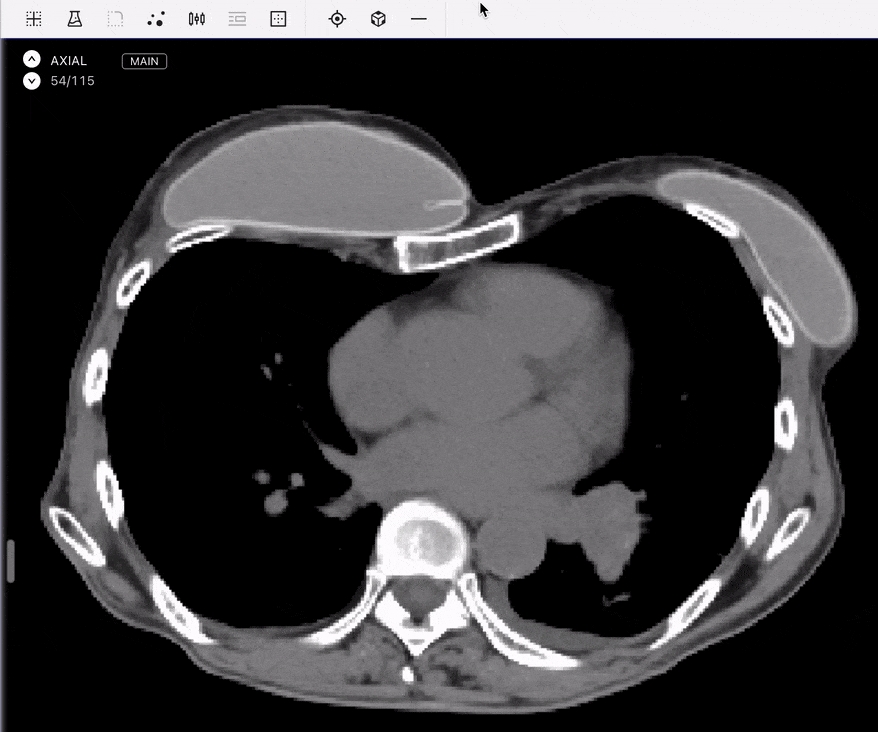Click the dashed rounded-corner selection tool
Viewport: 878px width, 732px height.
tap(115, 19)
